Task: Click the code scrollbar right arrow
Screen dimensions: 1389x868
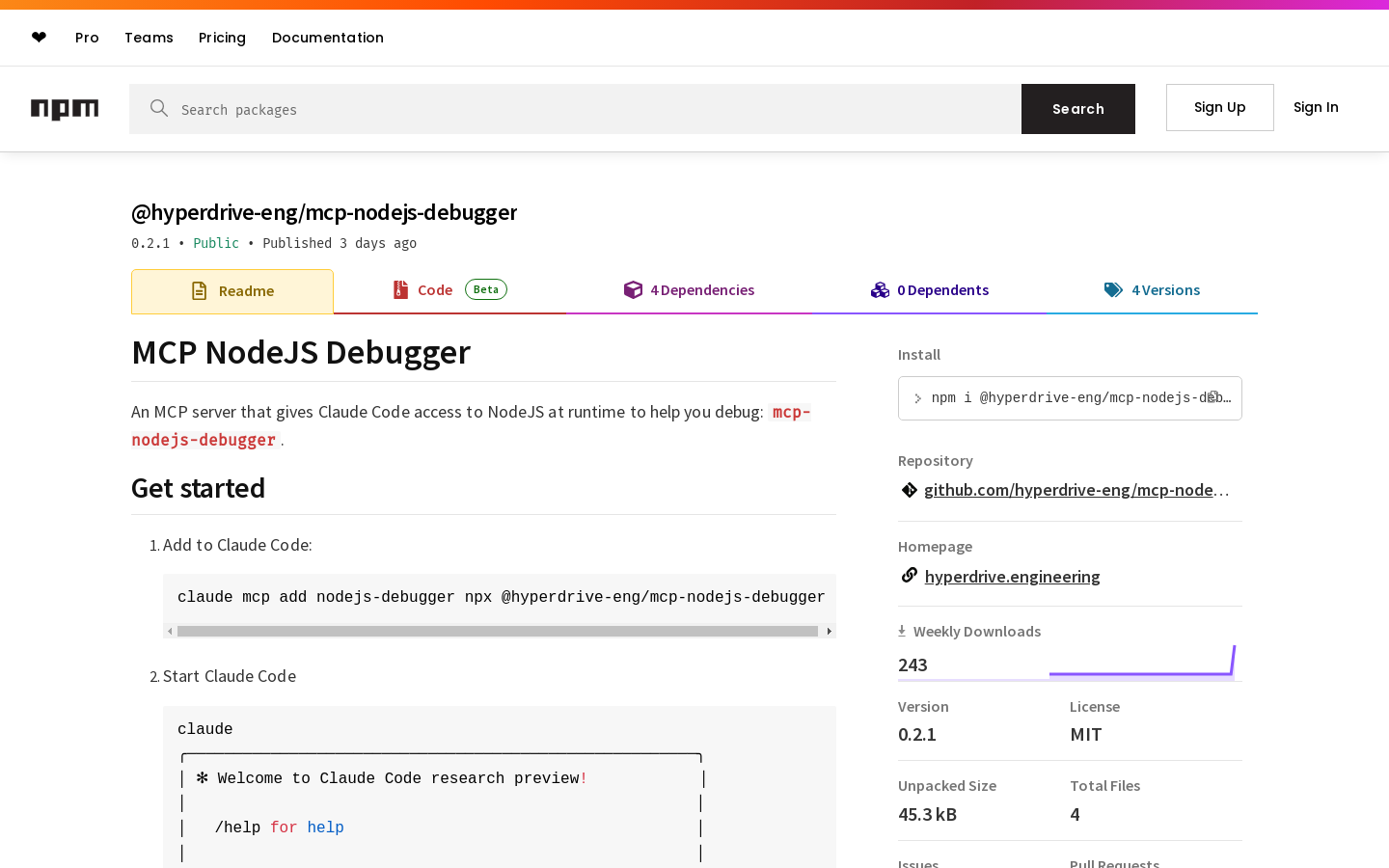Action: pos(829,632)
